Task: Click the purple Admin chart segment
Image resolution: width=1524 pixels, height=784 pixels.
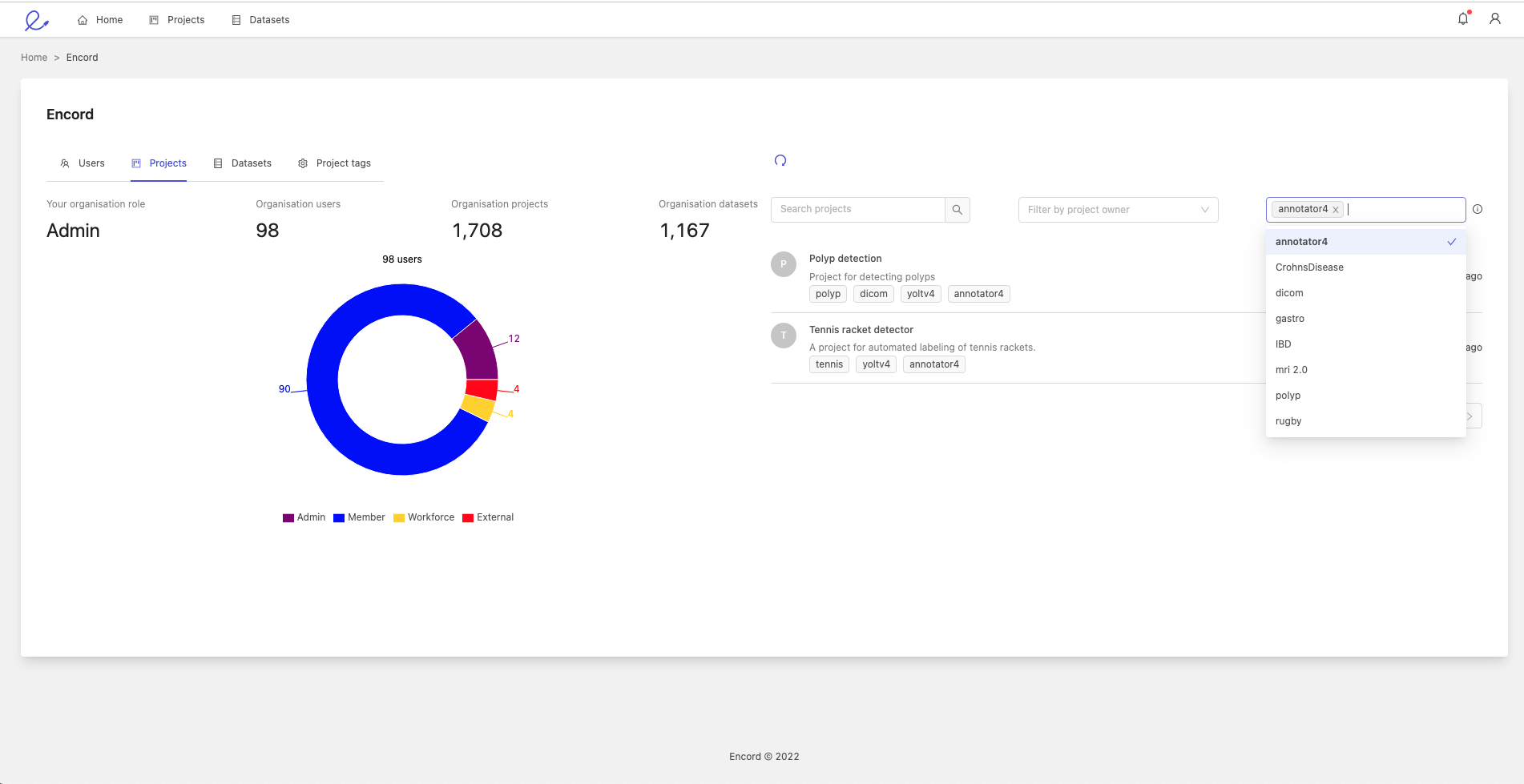Action: pyautogui.click(x=478, y=352)
